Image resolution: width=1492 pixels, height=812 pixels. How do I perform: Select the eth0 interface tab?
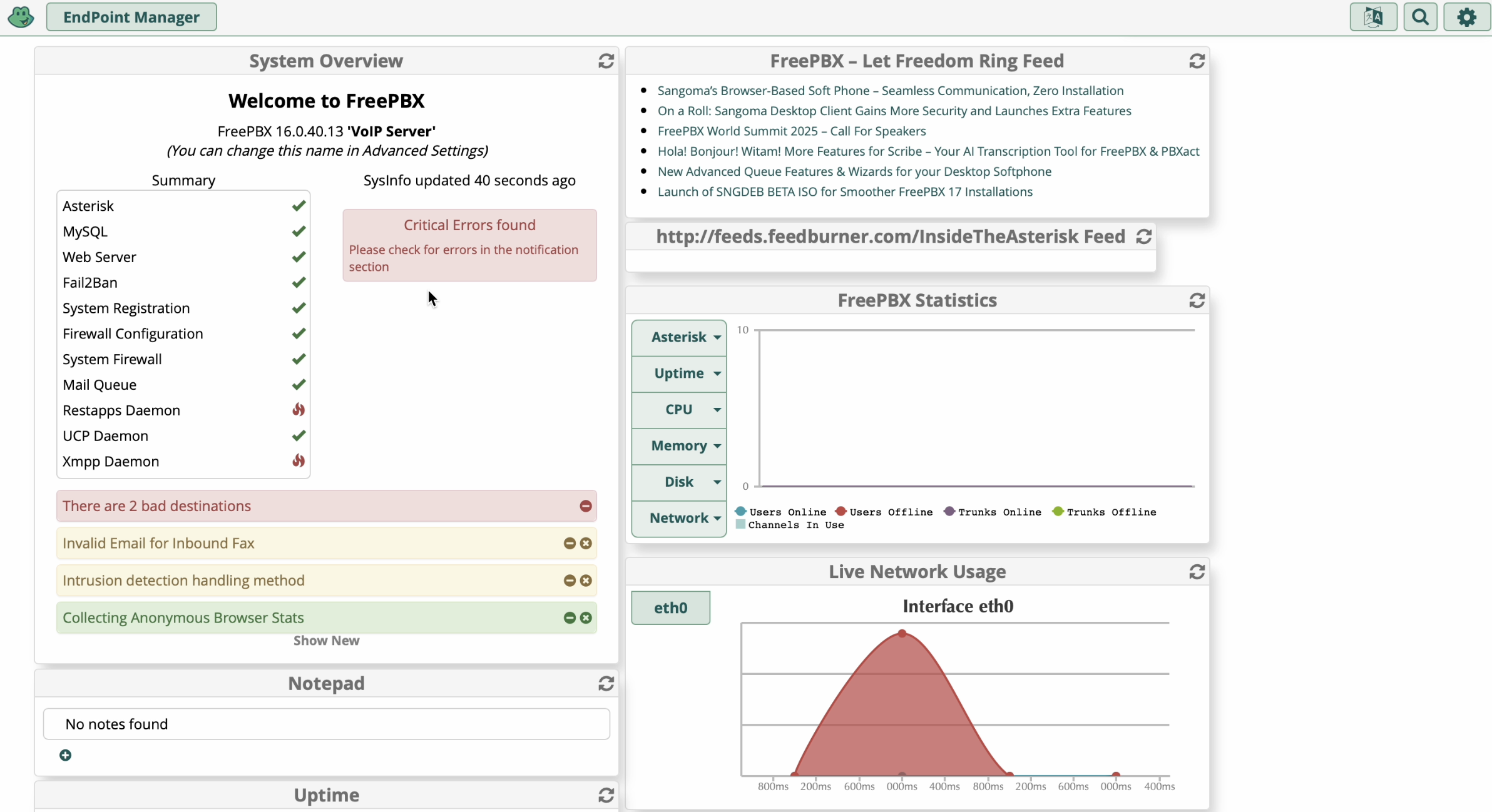click(670, 608)
